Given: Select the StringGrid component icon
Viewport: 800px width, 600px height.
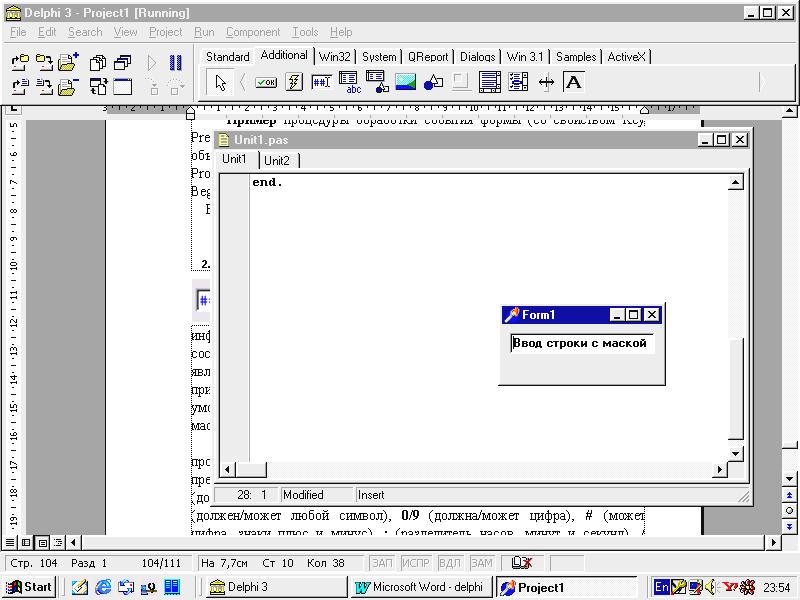Looking at the screenshot, I should point(349,82).
